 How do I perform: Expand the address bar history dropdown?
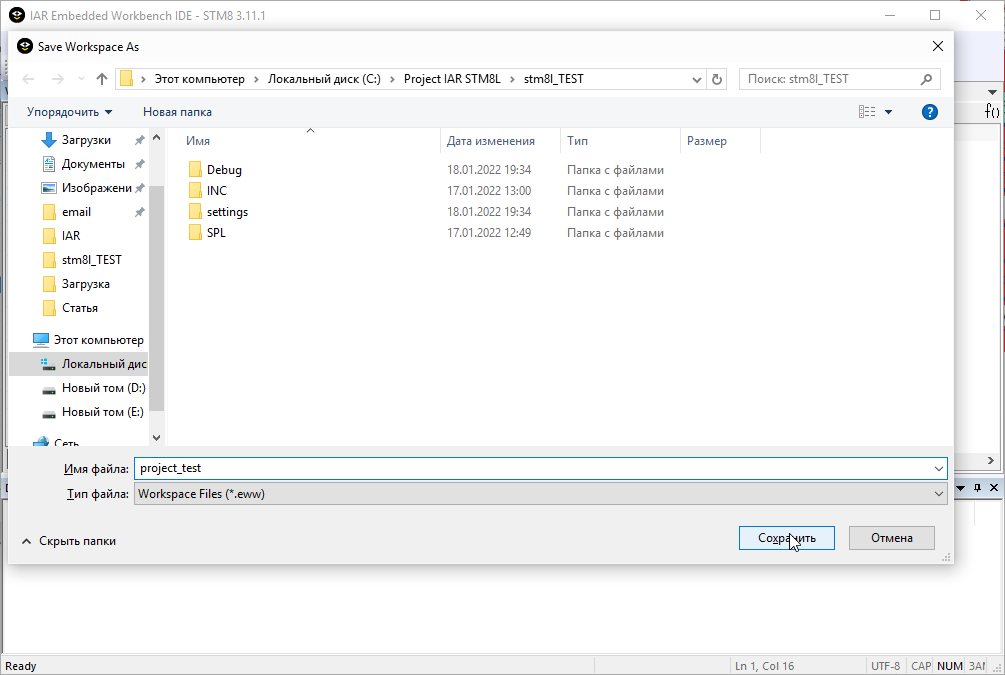697,79
